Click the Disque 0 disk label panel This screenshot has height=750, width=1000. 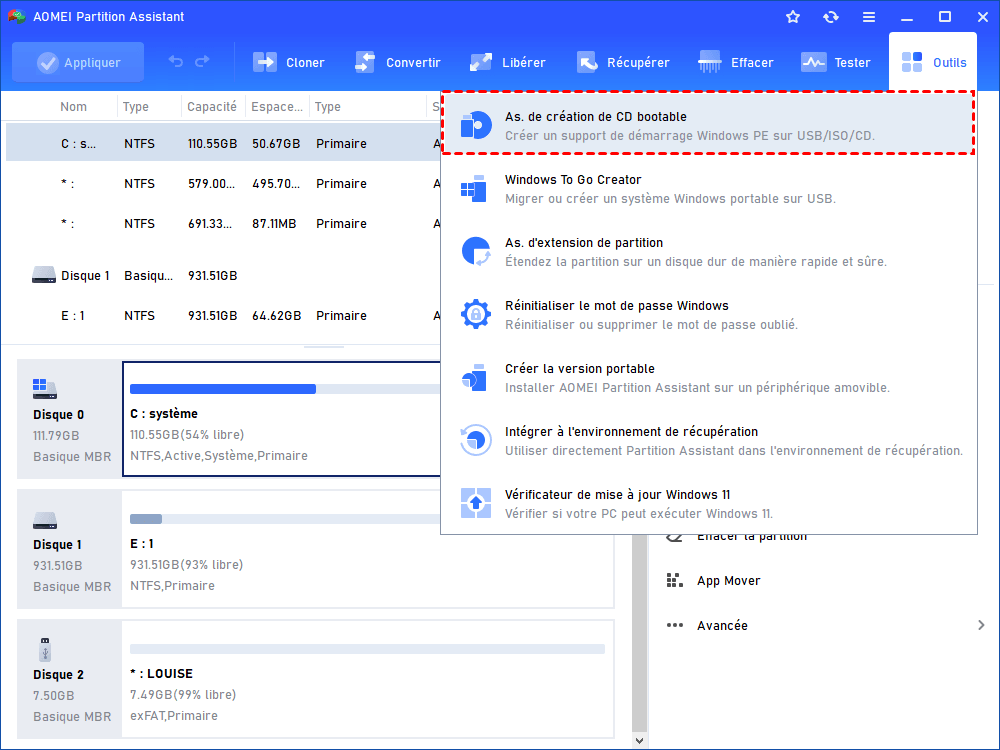(x=70, y=418)
